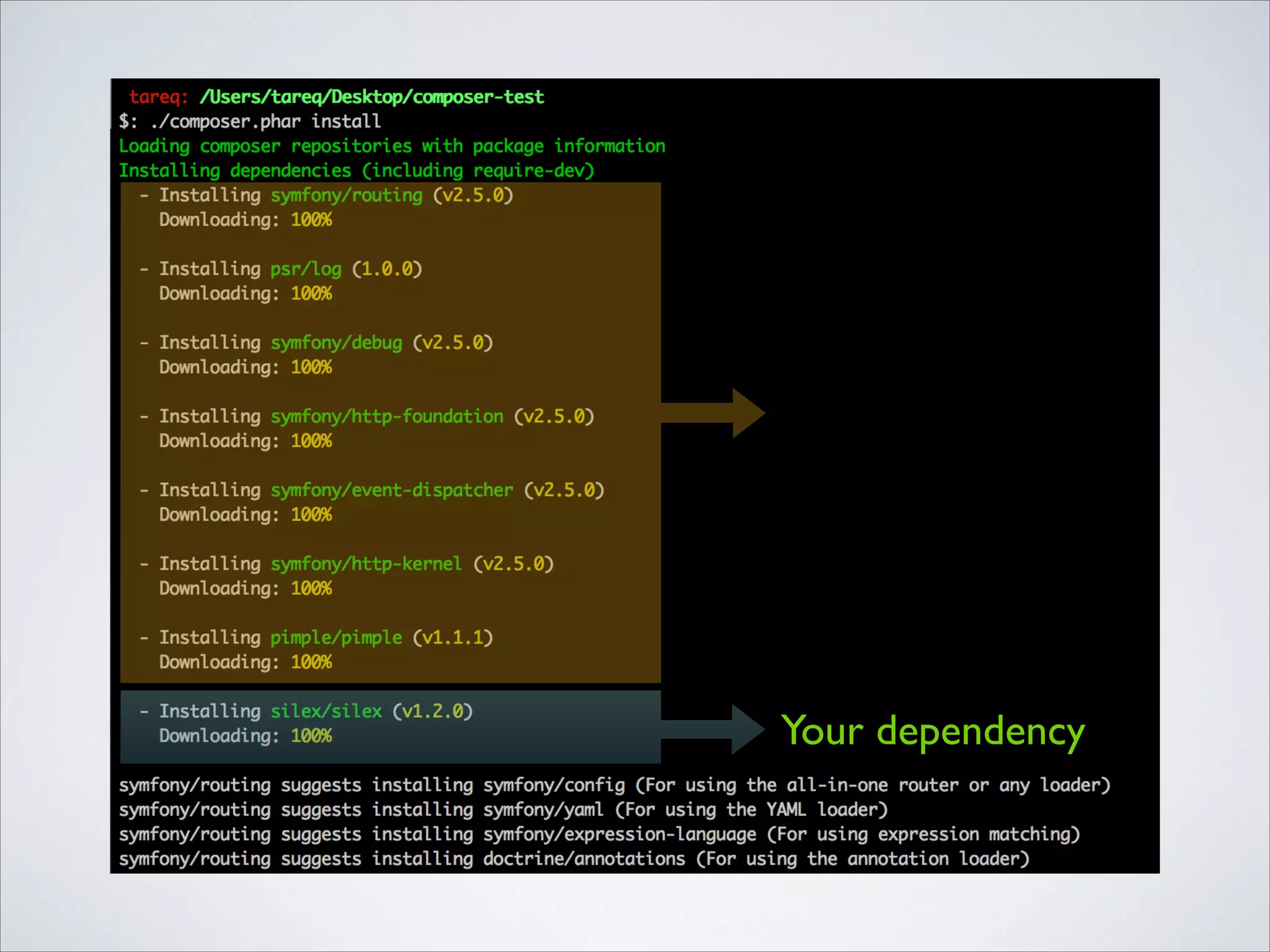Screen dimensions: 1270x952
Task: Click the 'symfony/event-dispatcher' package name
Action: tap(392, 490)
